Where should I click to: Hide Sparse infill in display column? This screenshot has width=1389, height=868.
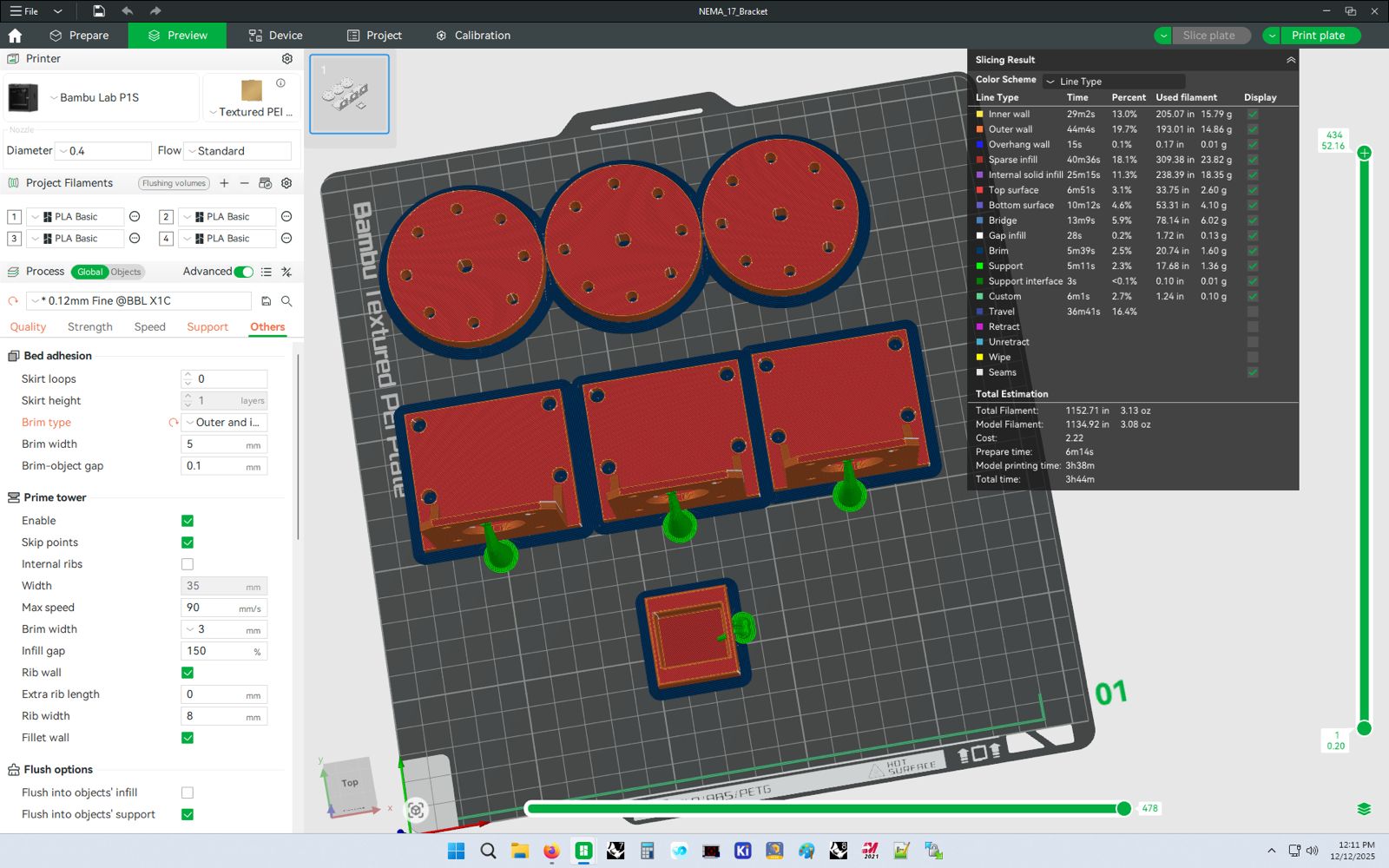click(x=1253, y=160)
